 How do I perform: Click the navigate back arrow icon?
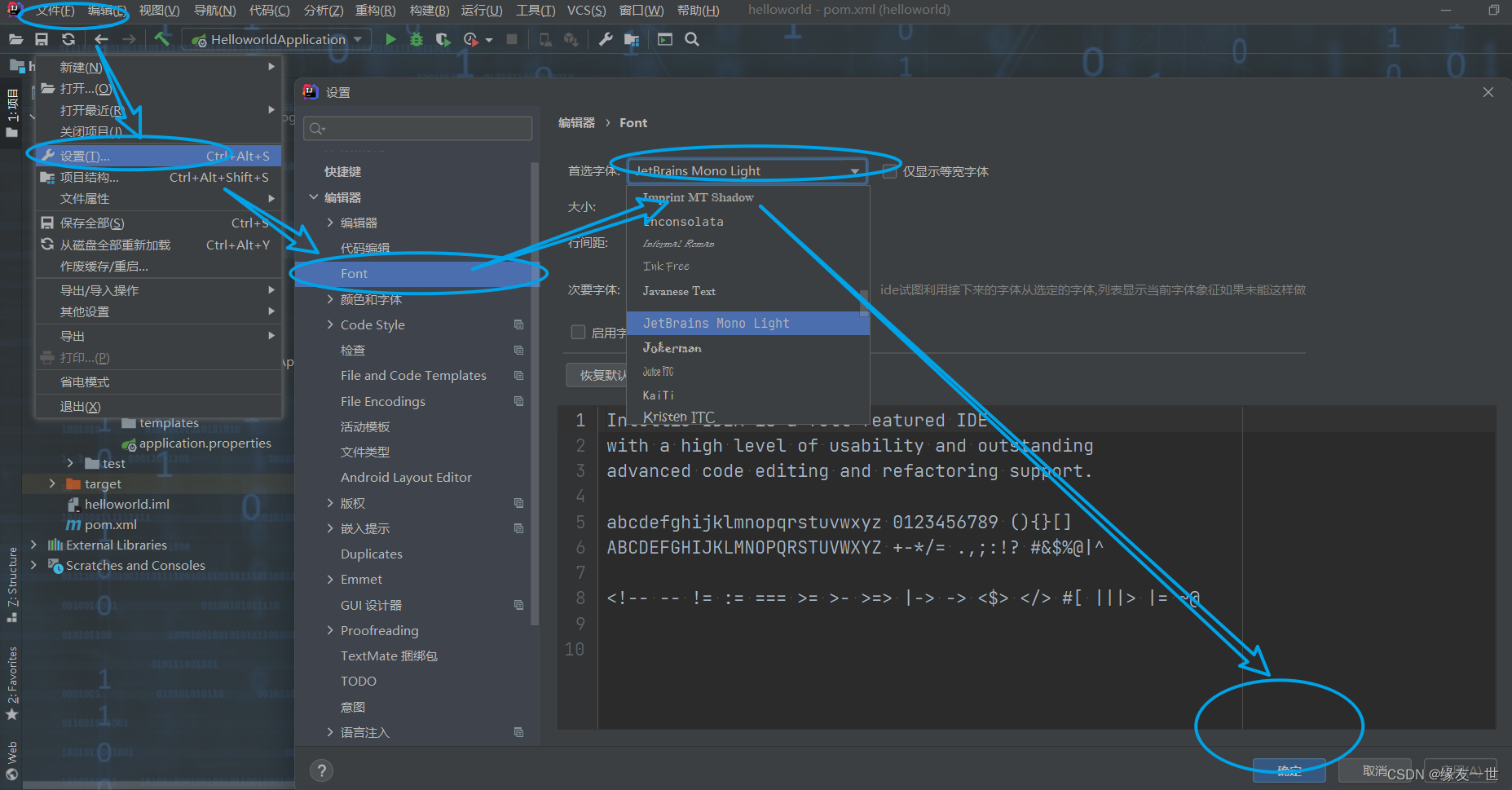click(101, 39)
